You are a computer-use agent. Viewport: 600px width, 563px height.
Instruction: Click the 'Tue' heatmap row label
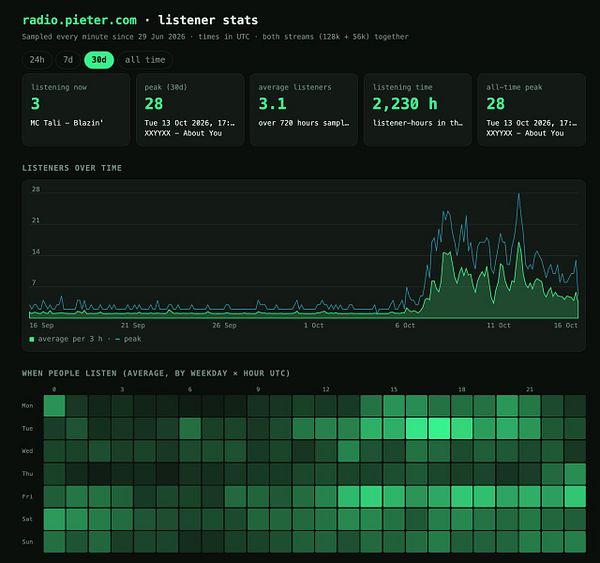click(27, 428)
